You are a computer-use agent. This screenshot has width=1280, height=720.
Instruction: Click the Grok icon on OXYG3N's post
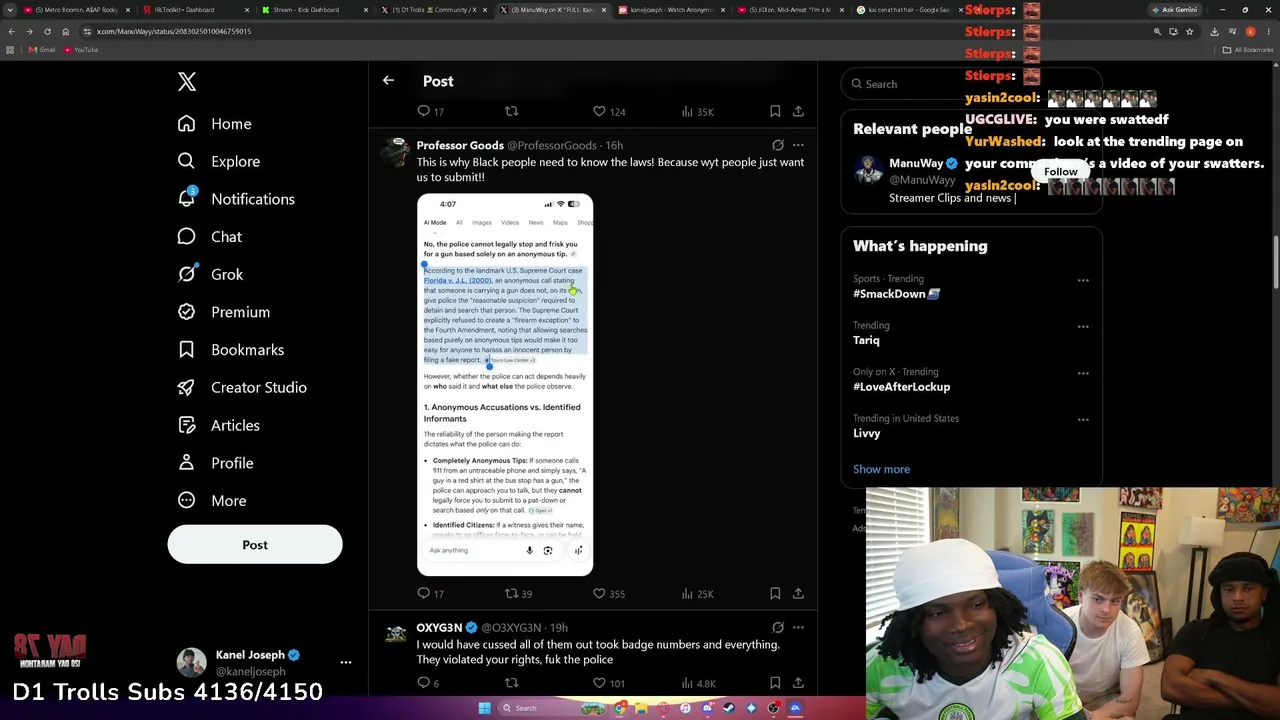click(778, 627)
